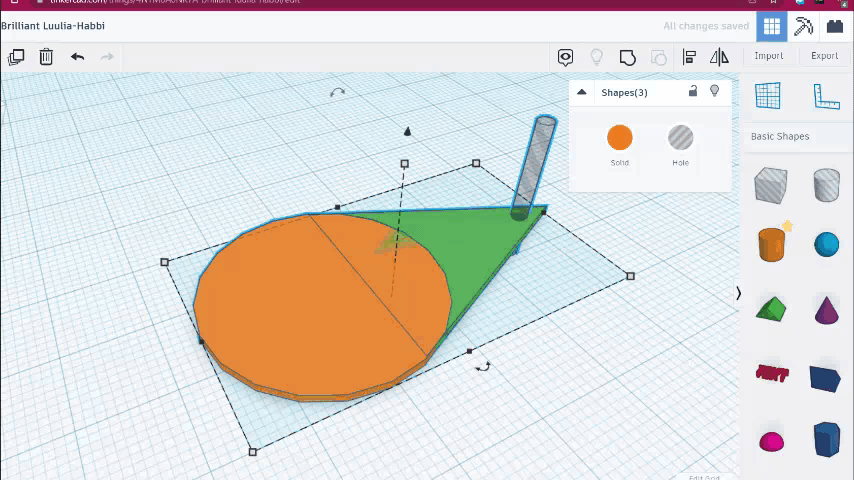Open the Basic Shapes library dropdown
This screenshot has height=480, width=854.
pos(780,136)
